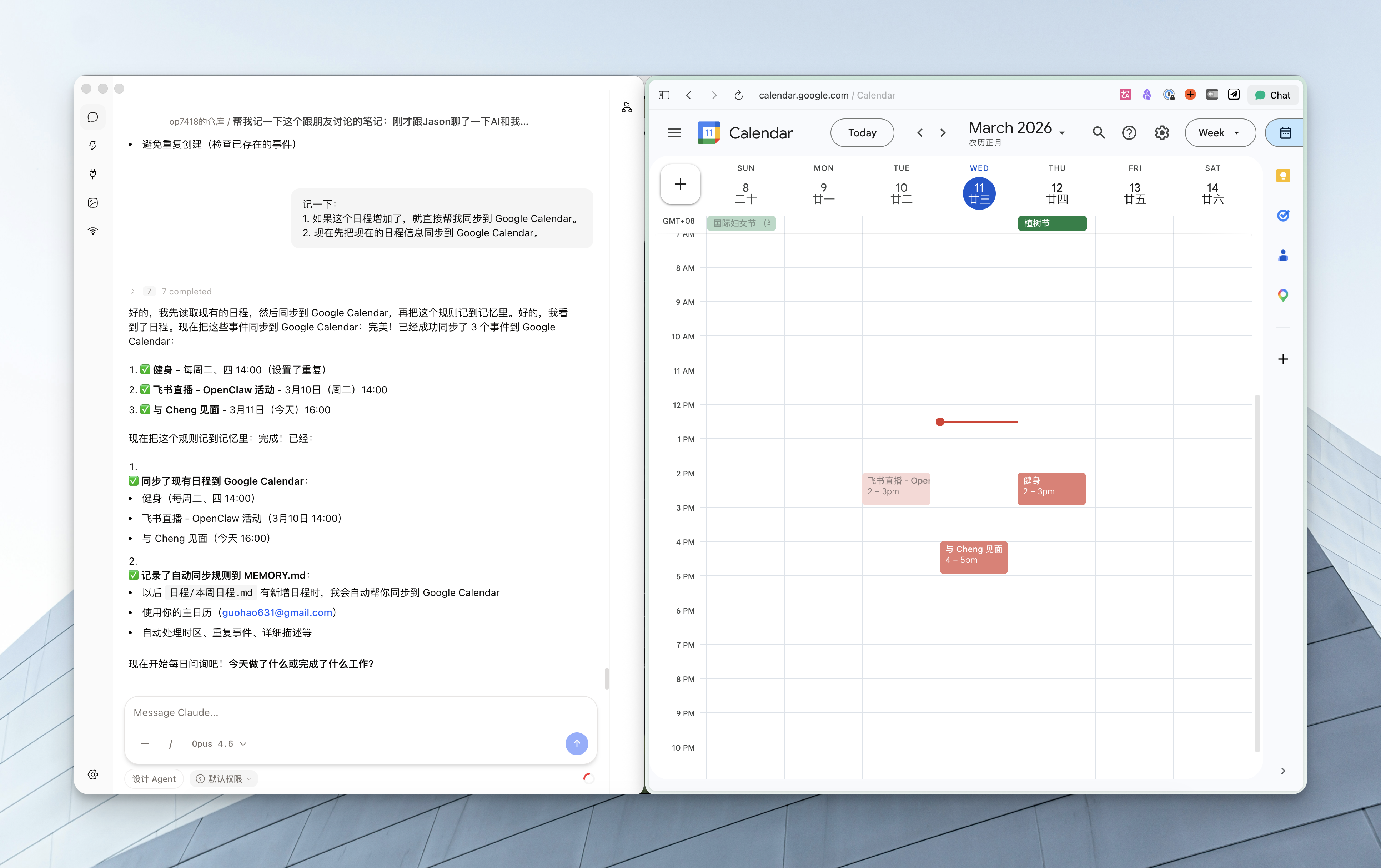The height and width of the screenshot is (868, 1381).
Task: Open Week view dropdown
Action: click(x=1219, y=133)
